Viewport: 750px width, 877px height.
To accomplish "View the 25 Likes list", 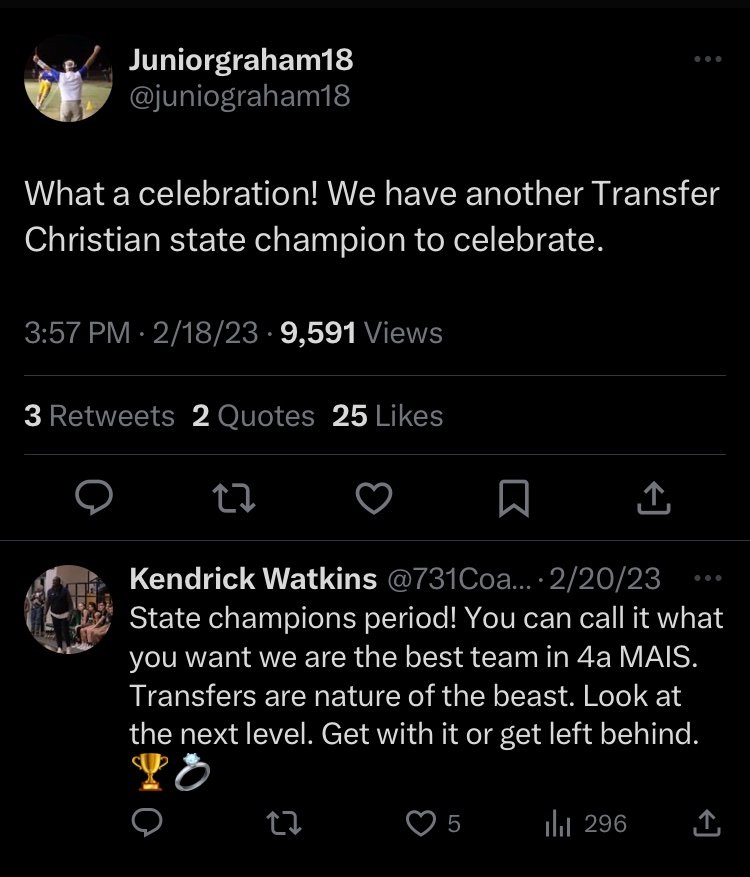I will coord(387,416).
